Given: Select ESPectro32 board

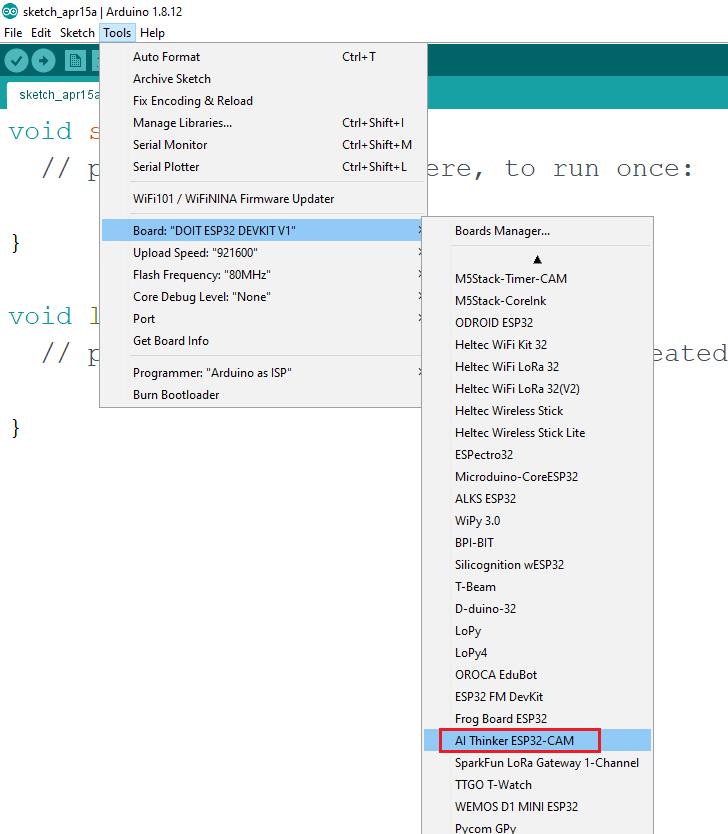Looking at the screenshot, I should point(538,455).
